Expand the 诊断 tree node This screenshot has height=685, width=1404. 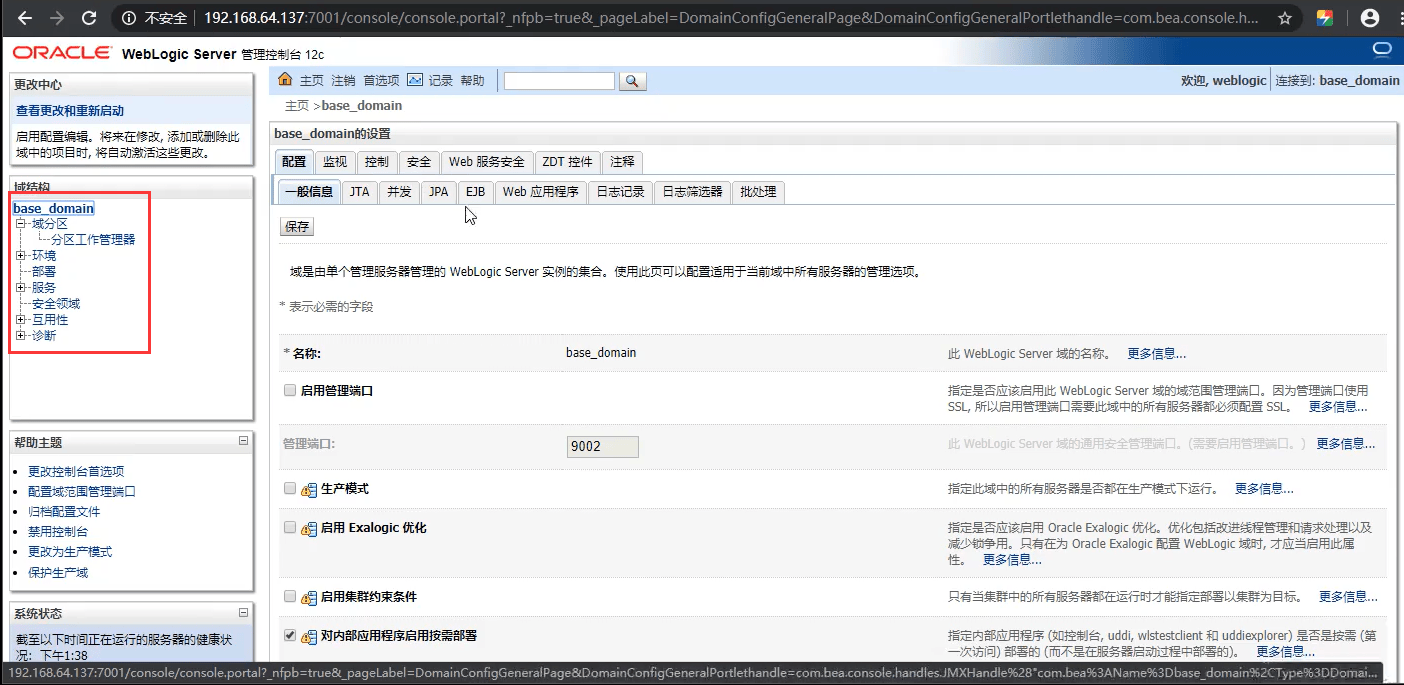20,336
